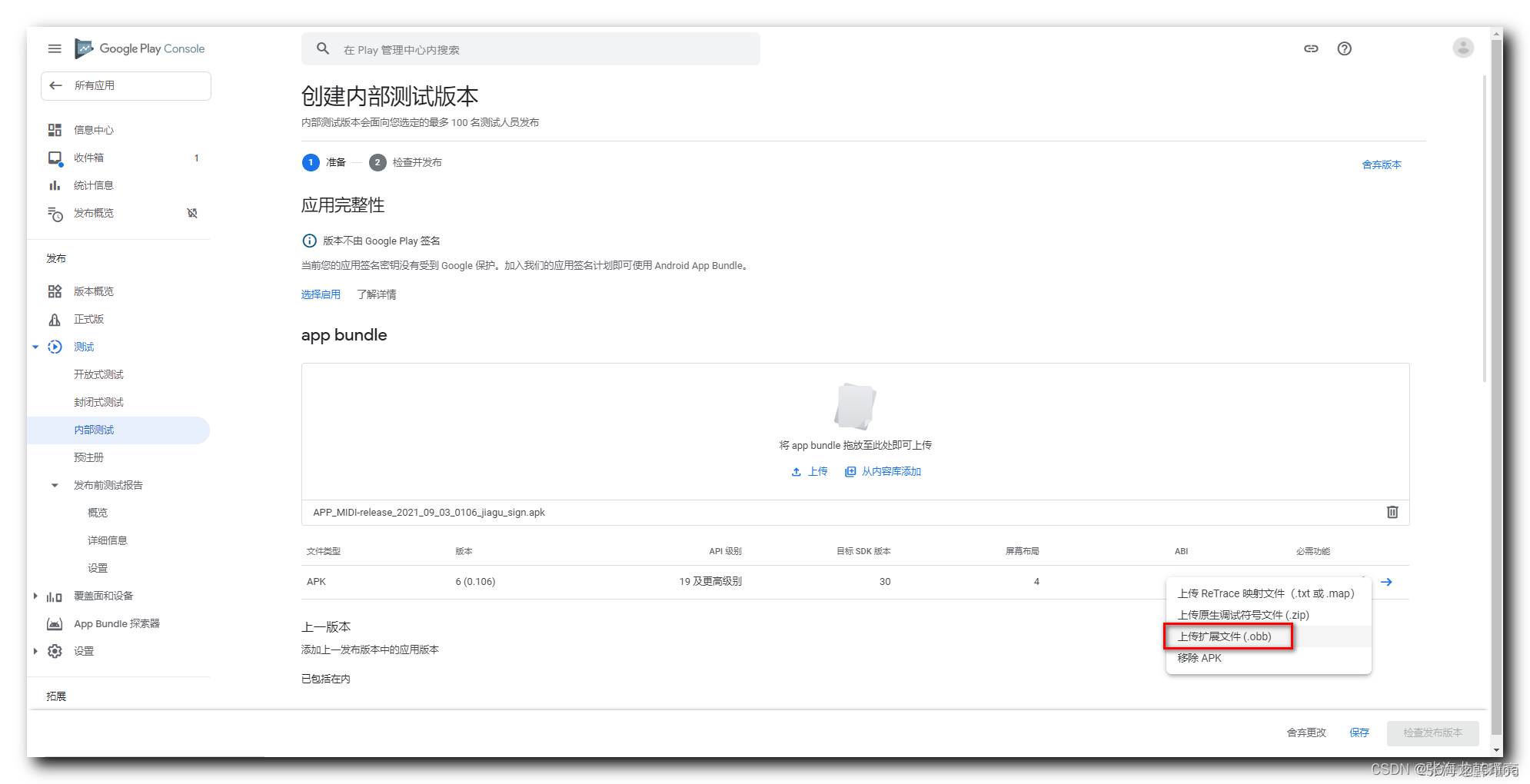1530x784 pixels.
Task: Click the 发布概览 clock list icon
Action: click(55, 214)
